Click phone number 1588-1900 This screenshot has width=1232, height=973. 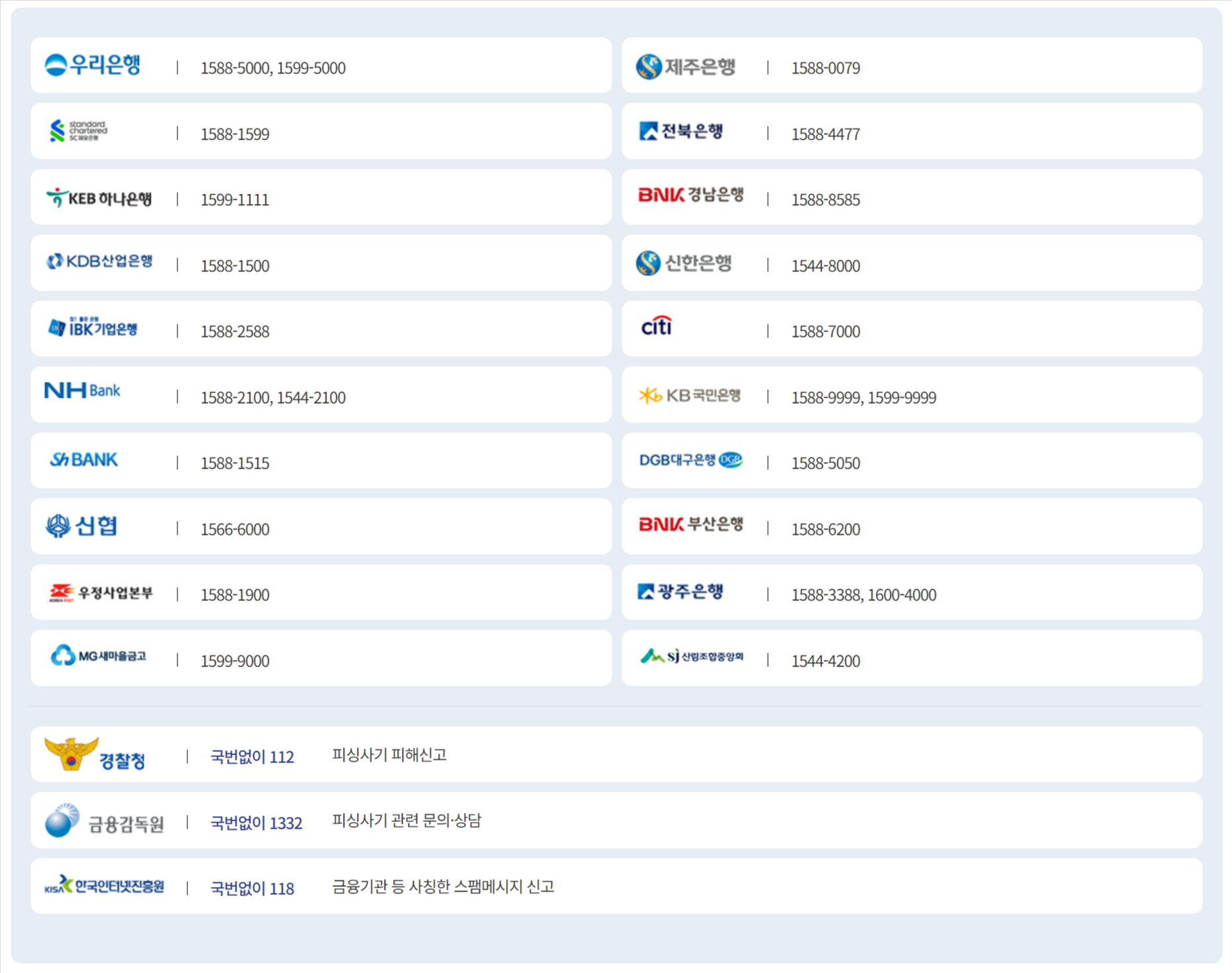235,595
